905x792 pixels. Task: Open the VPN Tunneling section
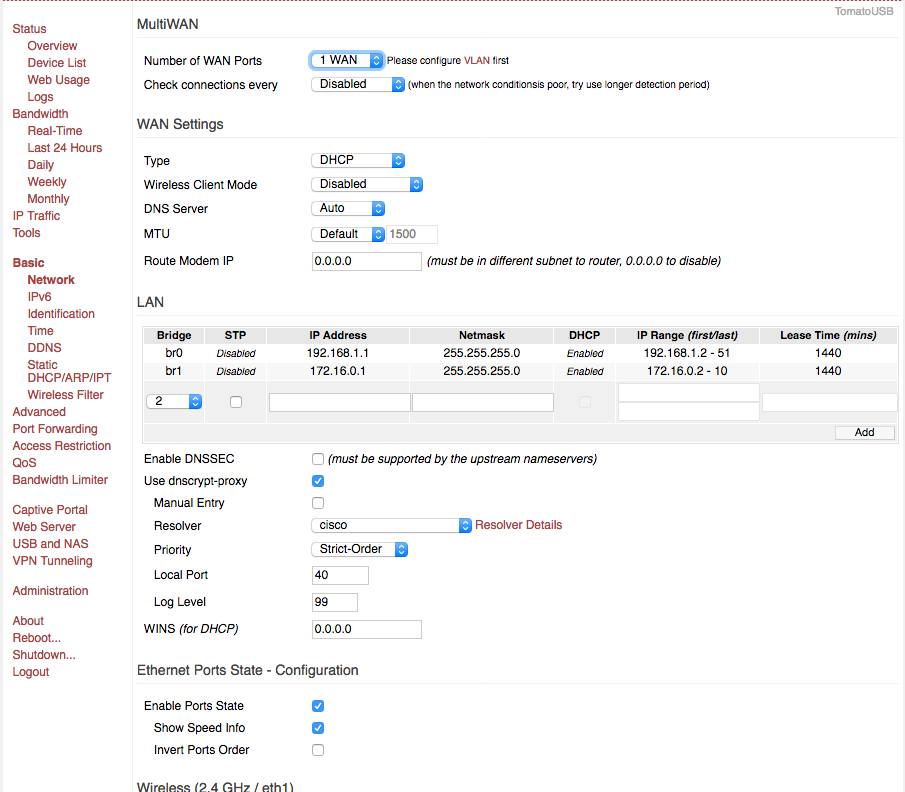tap(52, 560)
